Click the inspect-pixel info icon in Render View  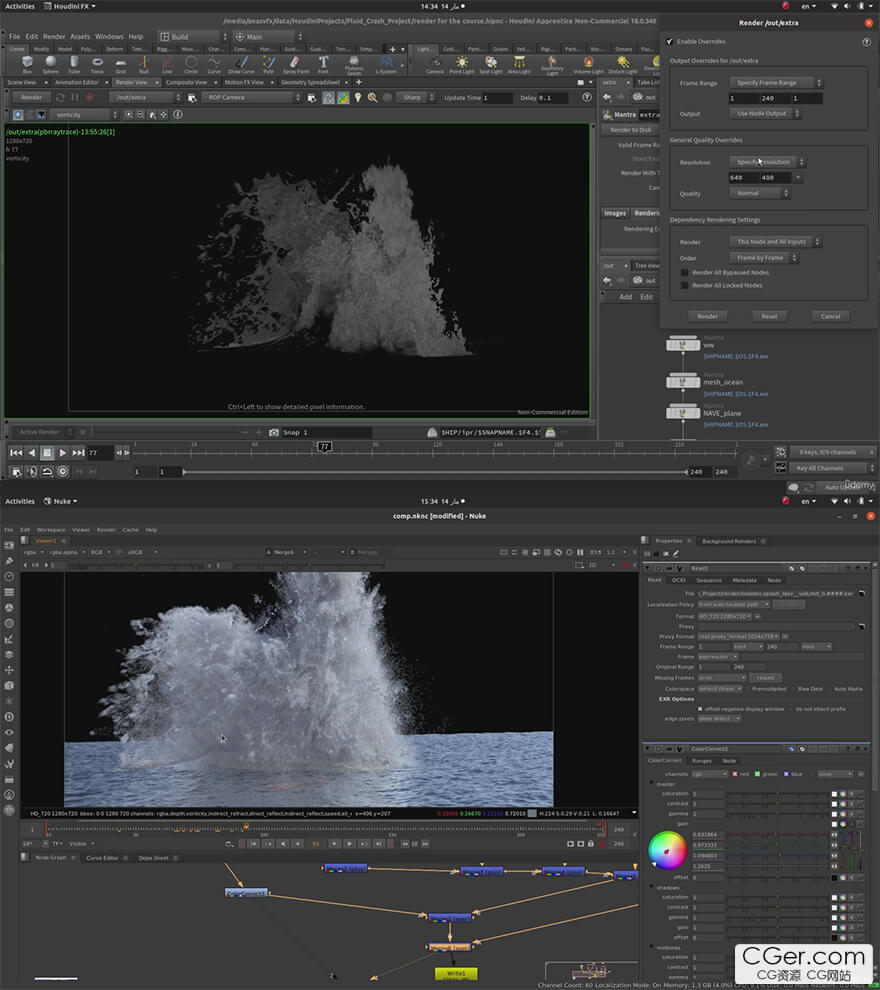point(178,115)
